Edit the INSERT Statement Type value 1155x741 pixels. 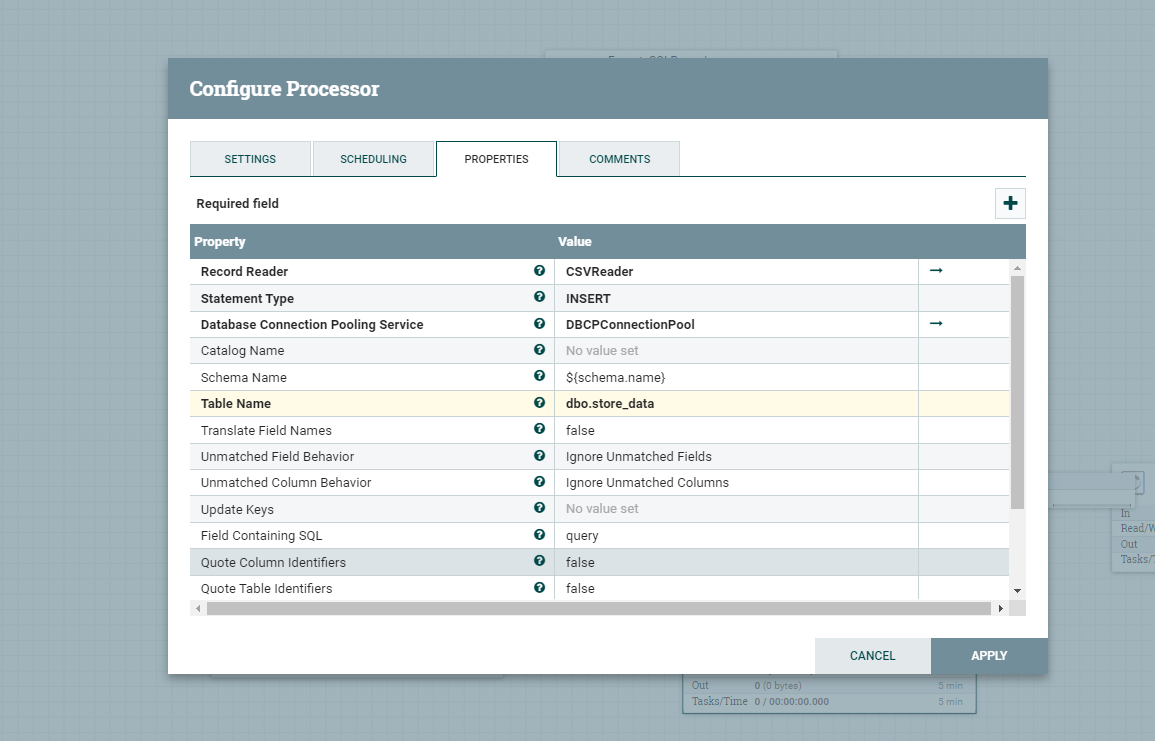[x=735, y=298]
